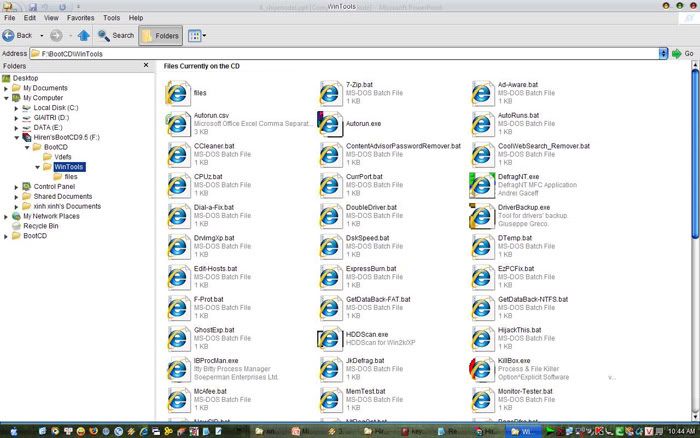Click the Up folder arrow icon
The height and width of the screenshot is (438, 700).
point(85,35)
